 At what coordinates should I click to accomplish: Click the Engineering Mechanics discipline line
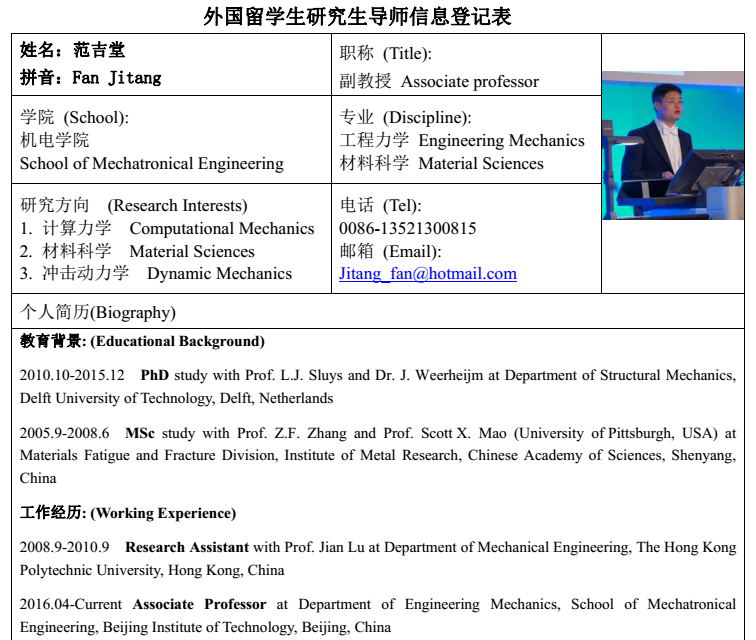pos(462,141)
